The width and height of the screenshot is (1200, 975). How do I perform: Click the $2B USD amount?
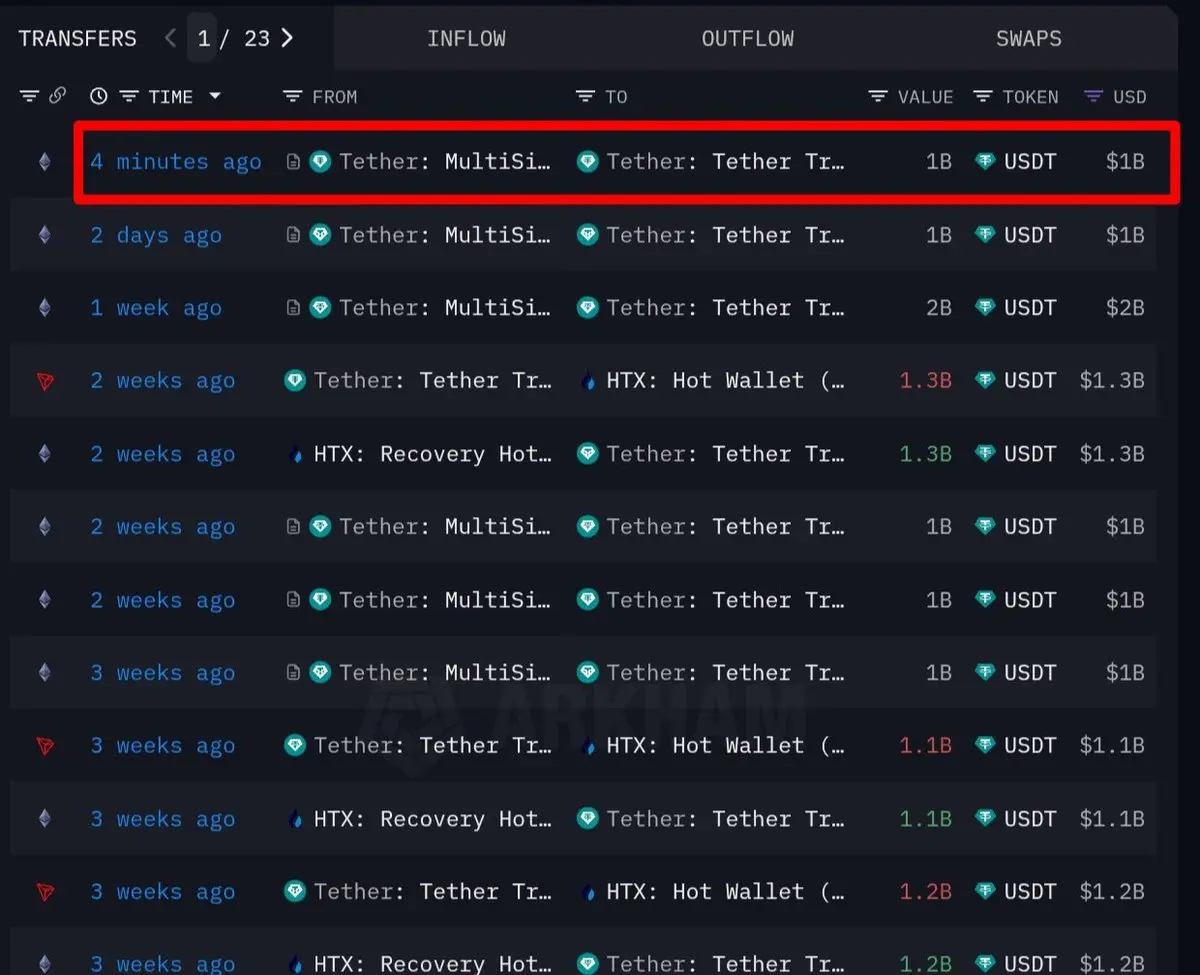[x=1124, y=308]
